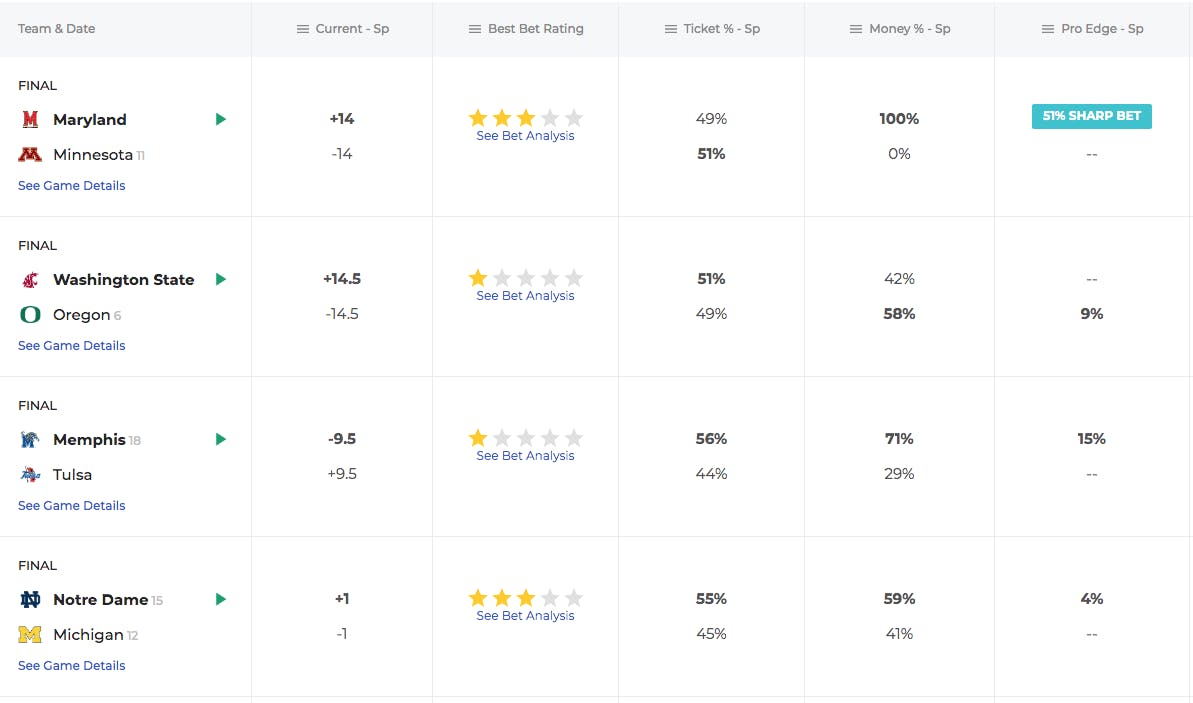Open the Ticket % - Sp column menu

click(x=671, y=29)
